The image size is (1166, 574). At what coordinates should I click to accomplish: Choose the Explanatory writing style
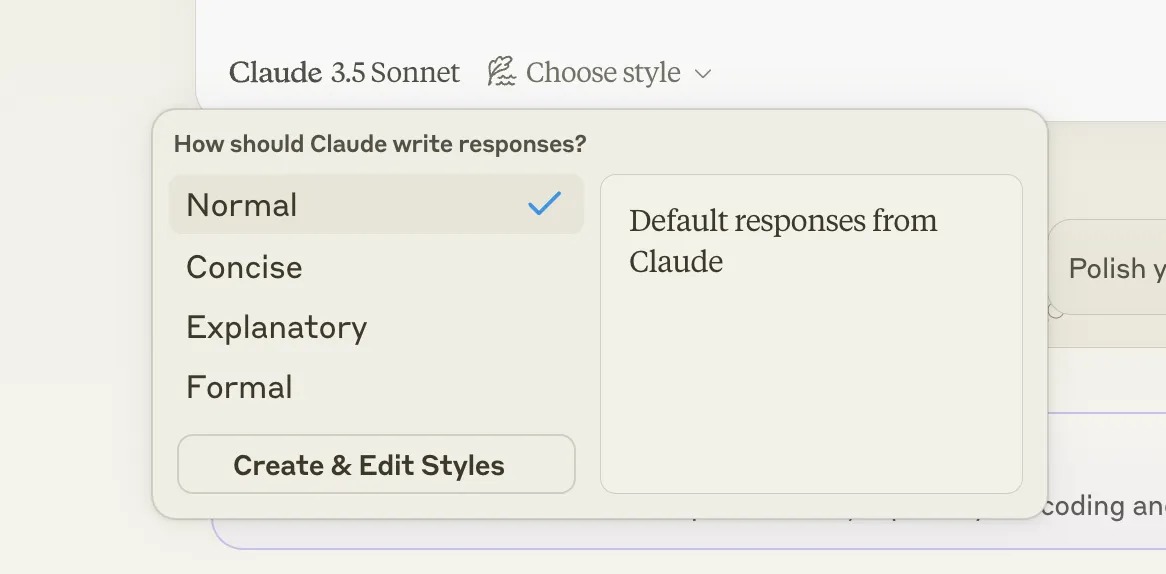coord(276,327)
